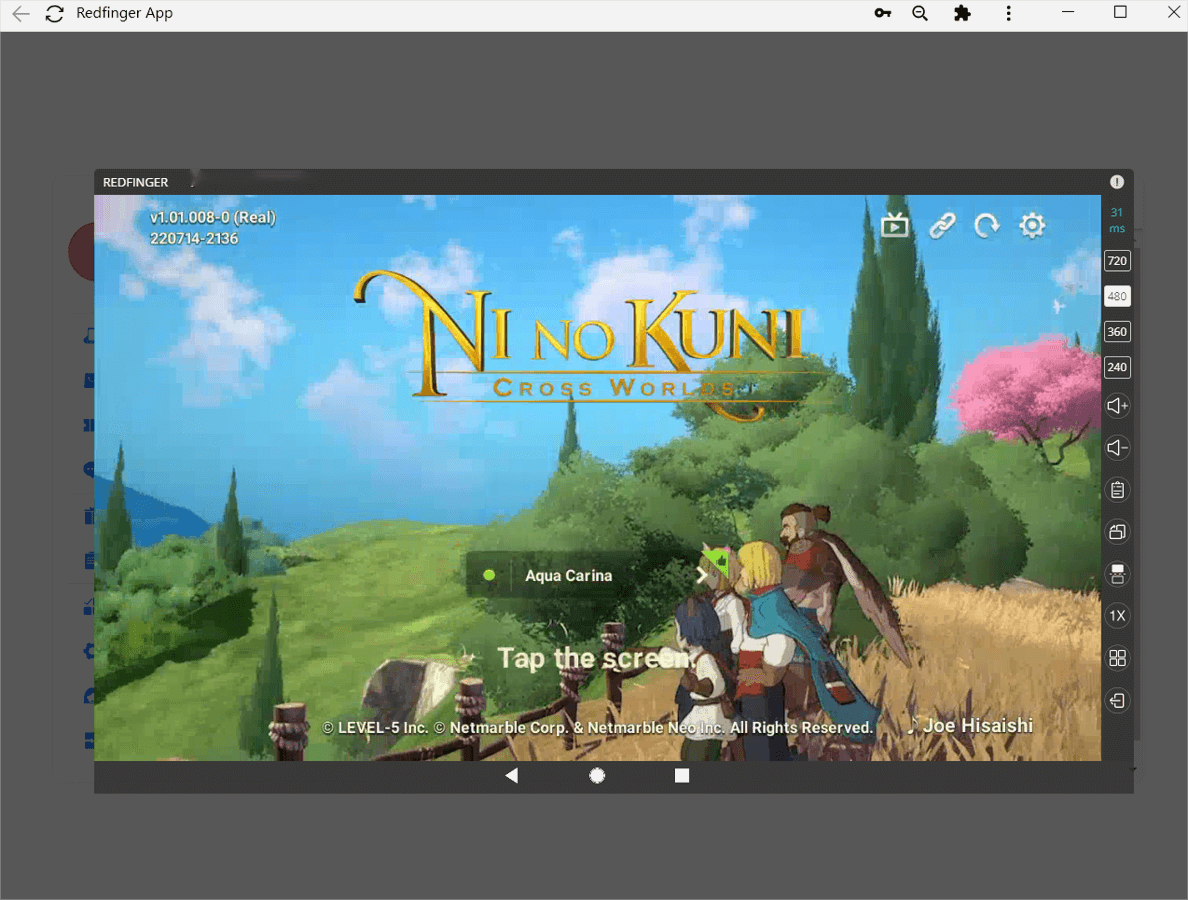This screenshot has width=1188, height=900.
Task: Go back using browser back arrow
Action: pos(21,13)
